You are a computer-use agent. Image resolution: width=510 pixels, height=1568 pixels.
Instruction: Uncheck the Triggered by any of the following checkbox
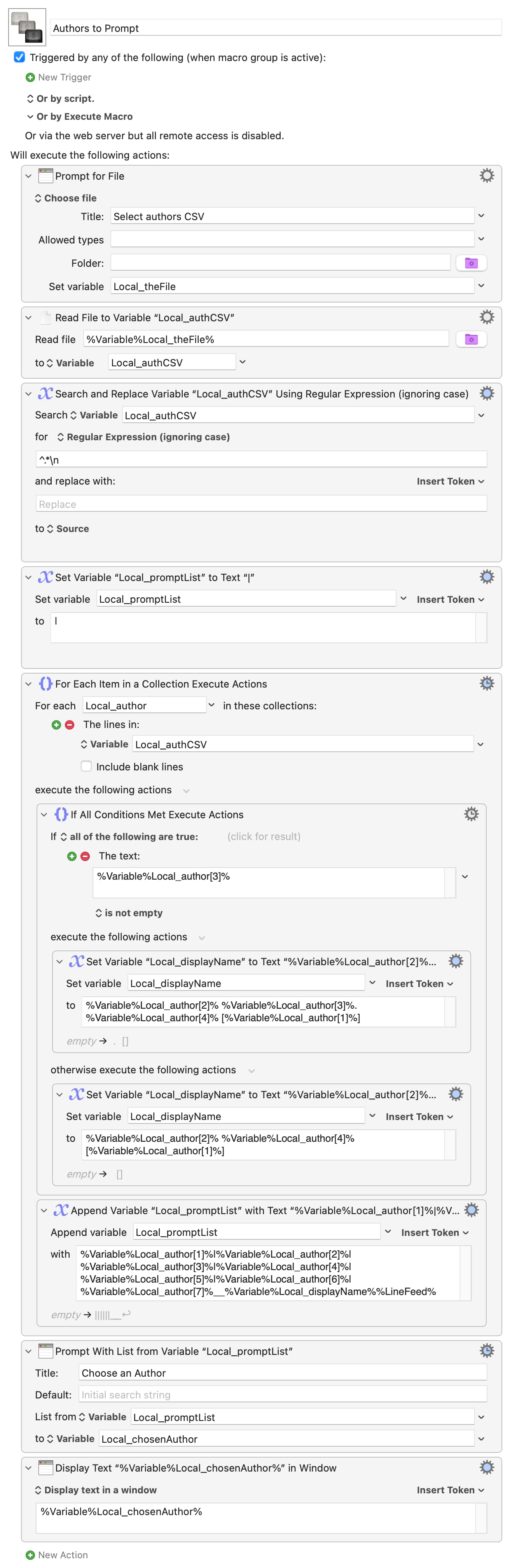pyautogui.click(x=19, y=57)
